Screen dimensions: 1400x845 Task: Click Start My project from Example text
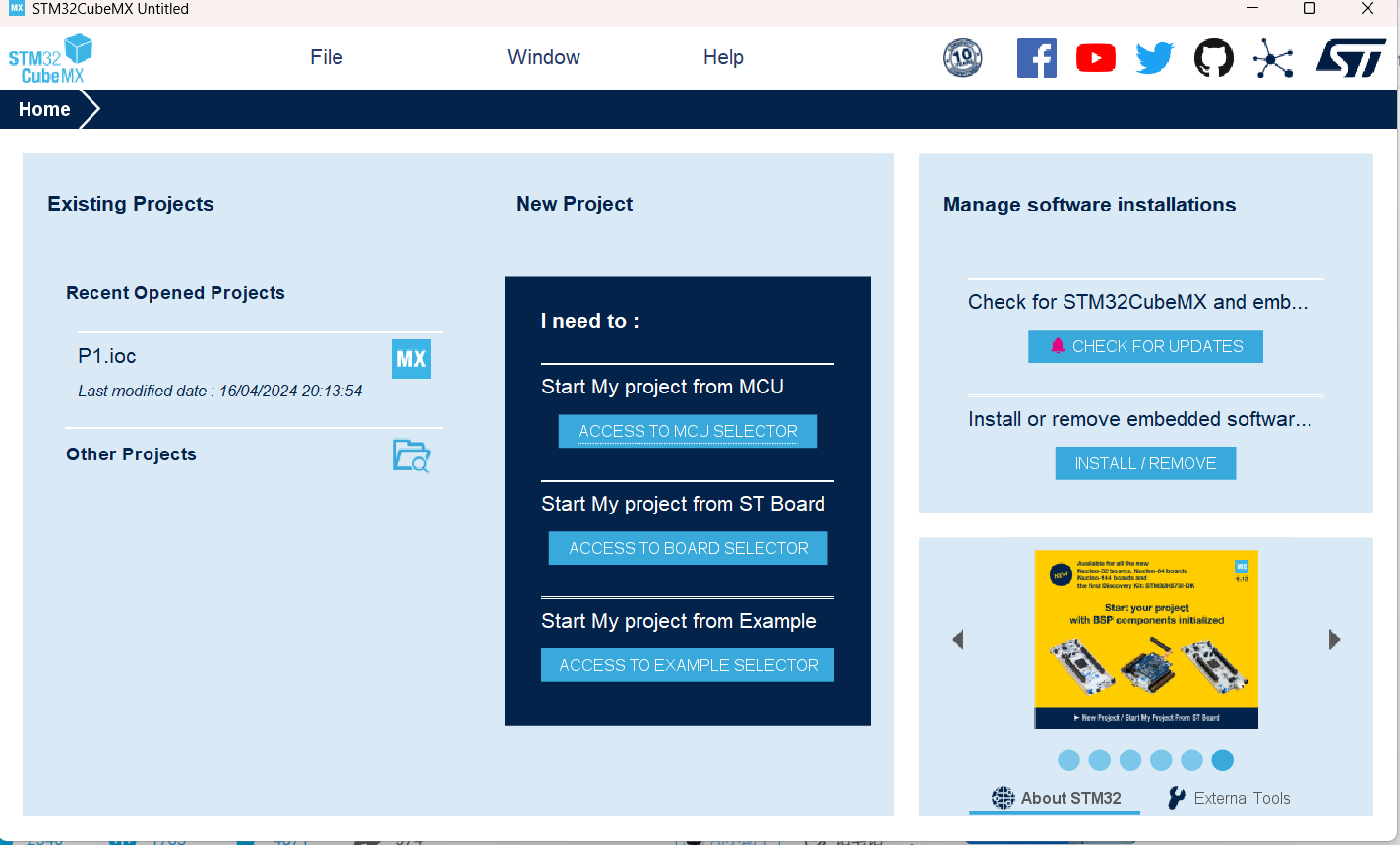(679, 621)
